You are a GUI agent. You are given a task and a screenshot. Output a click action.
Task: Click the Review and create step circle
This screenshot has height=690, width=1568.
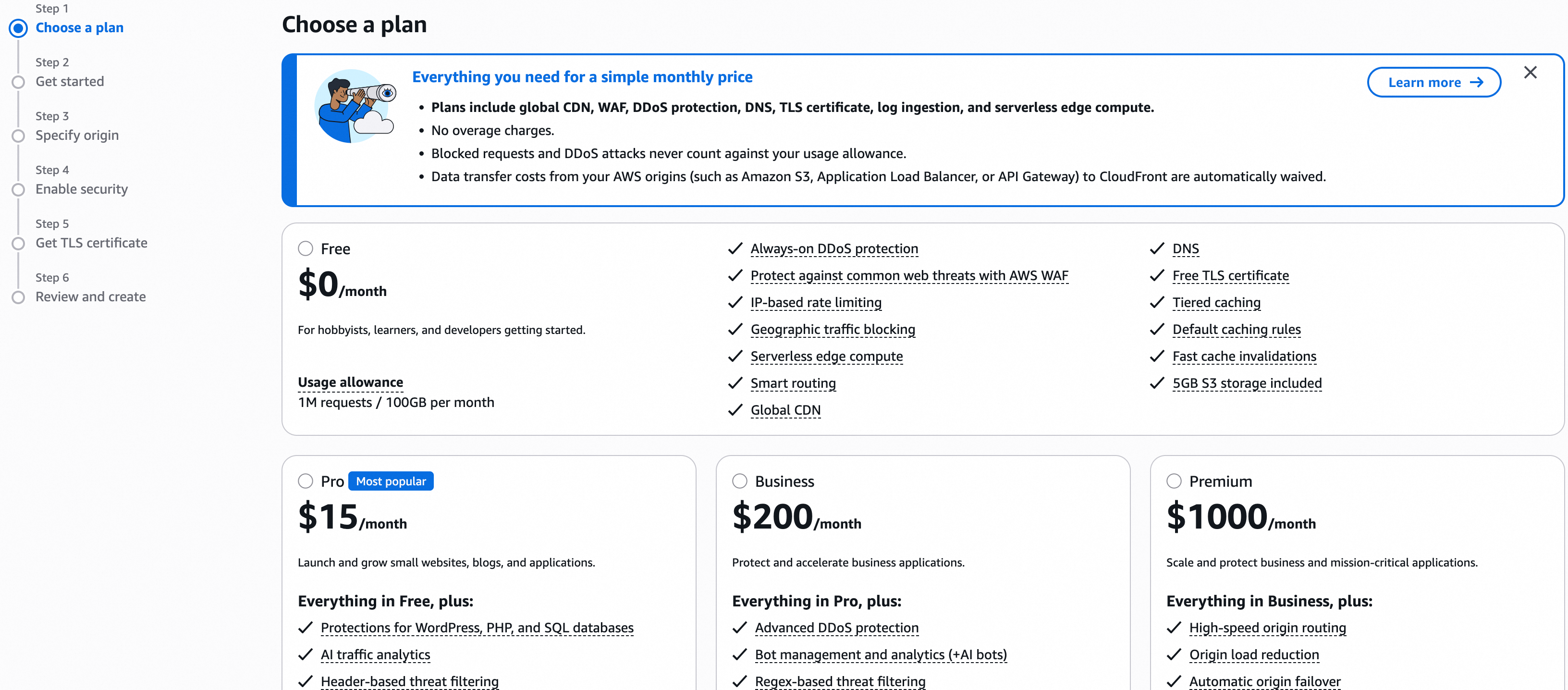click(x=18, y=297)
